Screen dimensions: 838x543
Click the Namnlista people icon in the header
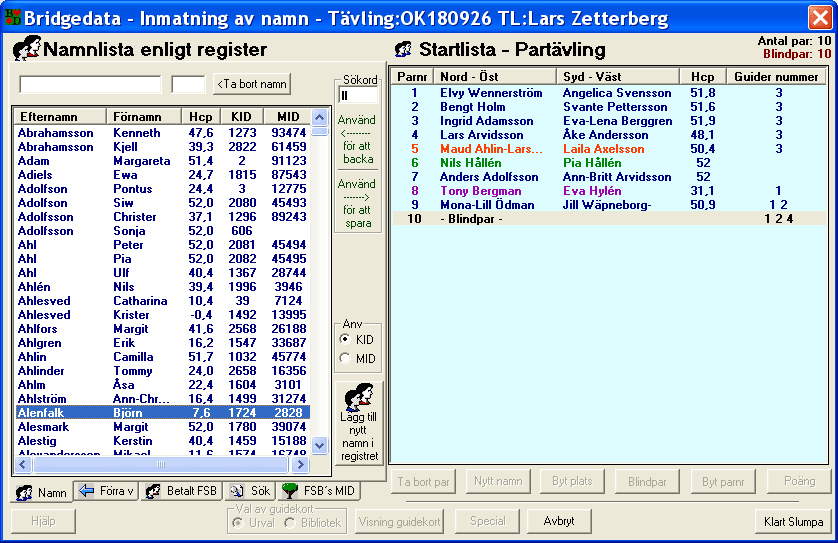26,49
